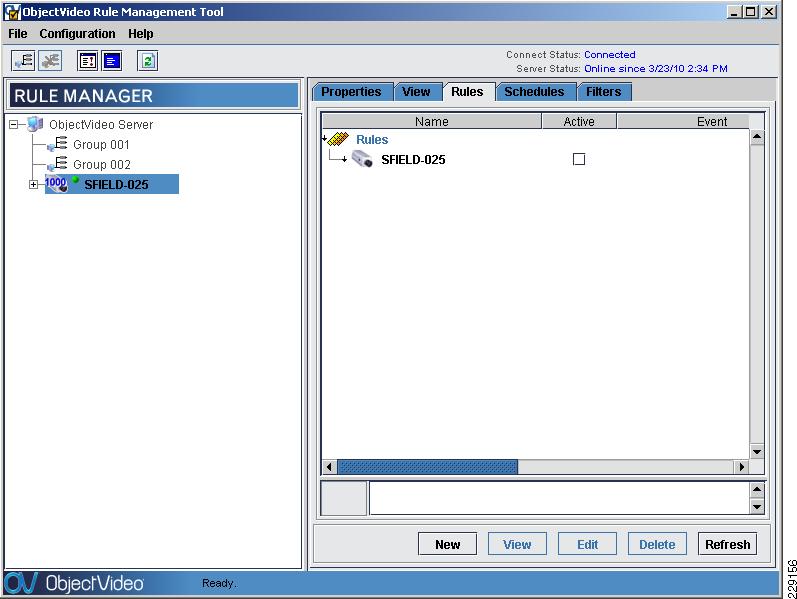
Task: Expand the SFIELD-025 tree node
Action: click(33, 185)
